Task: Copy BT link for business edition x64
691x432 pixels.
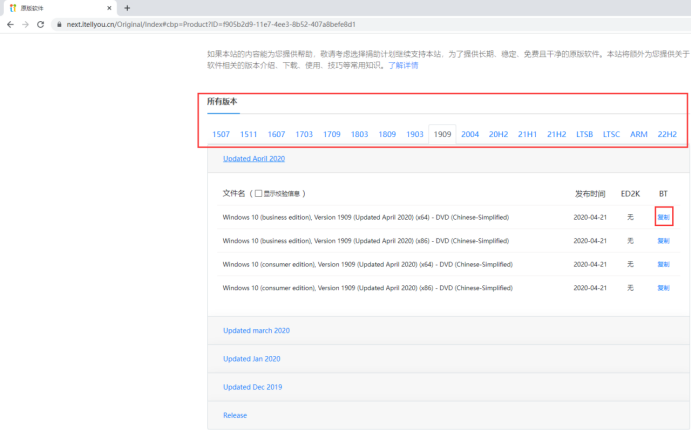Action: pyautogui.click(x=663, y=216)
